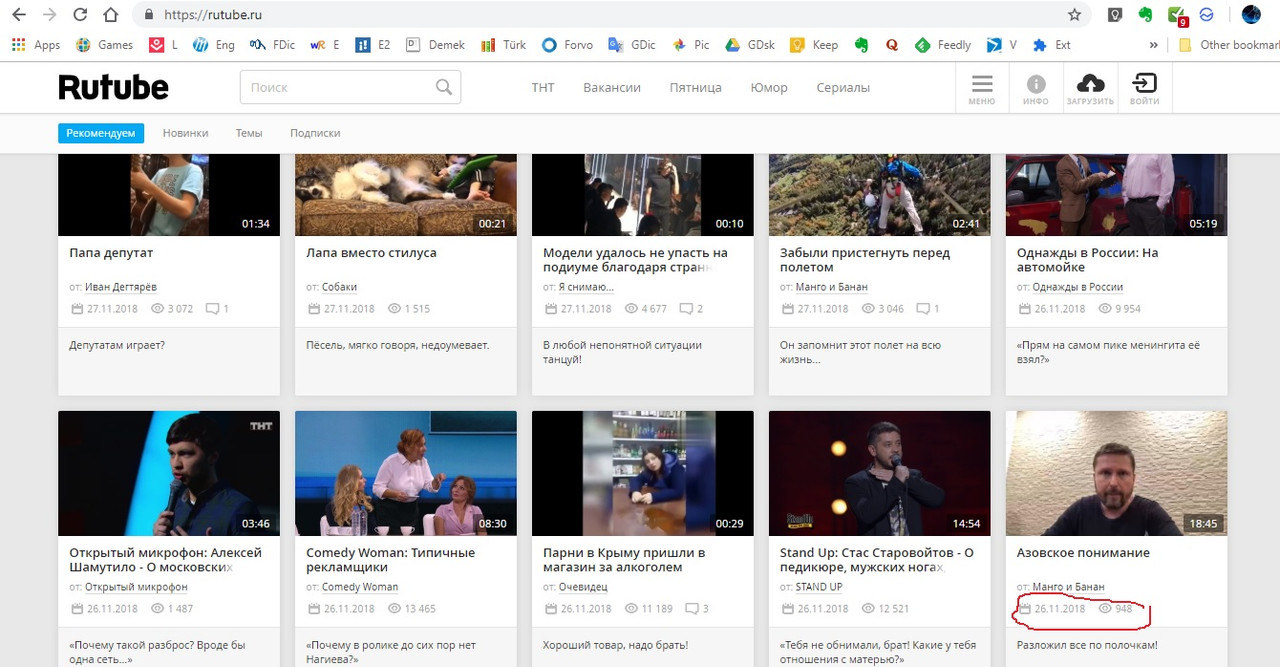Open the Сериалы section
The height and width of the screenshot is (667, 1280).
(843, 88)
